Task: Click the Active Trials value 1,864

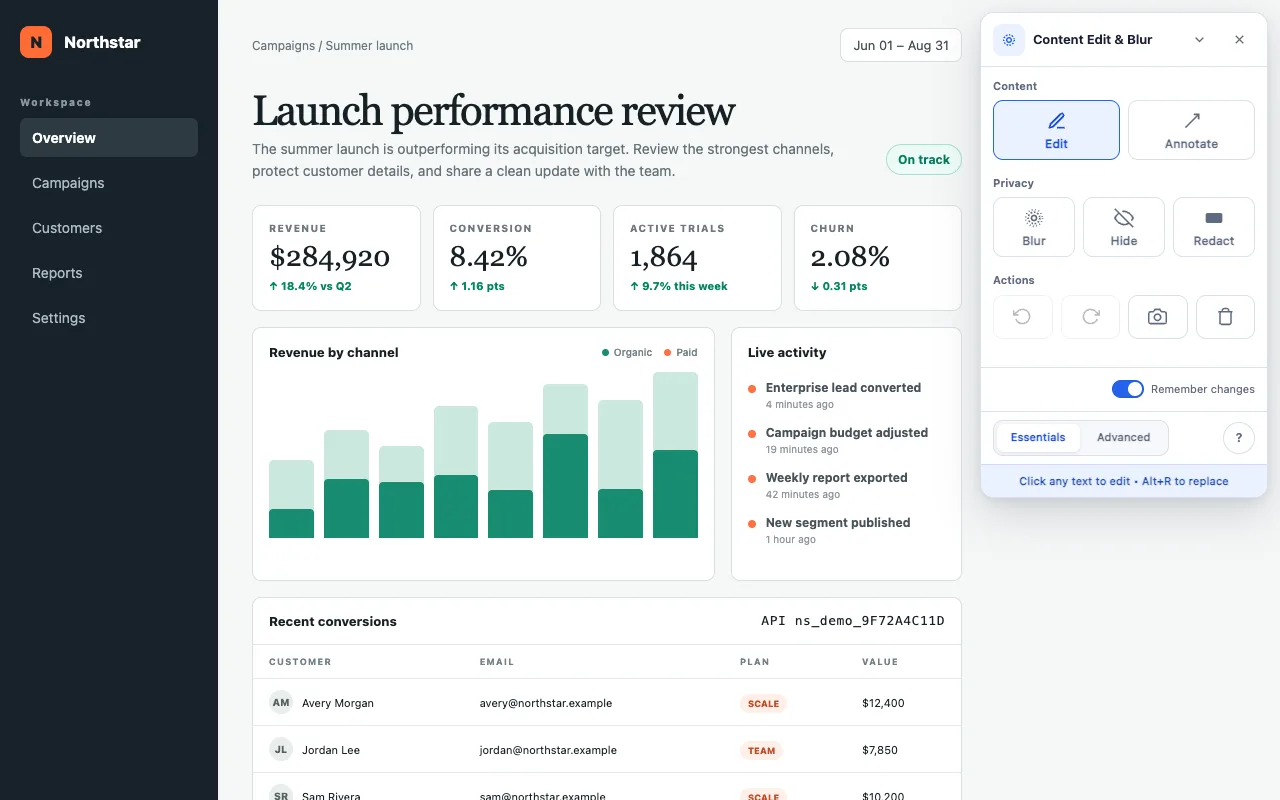Action: click(x=663, y=257)
